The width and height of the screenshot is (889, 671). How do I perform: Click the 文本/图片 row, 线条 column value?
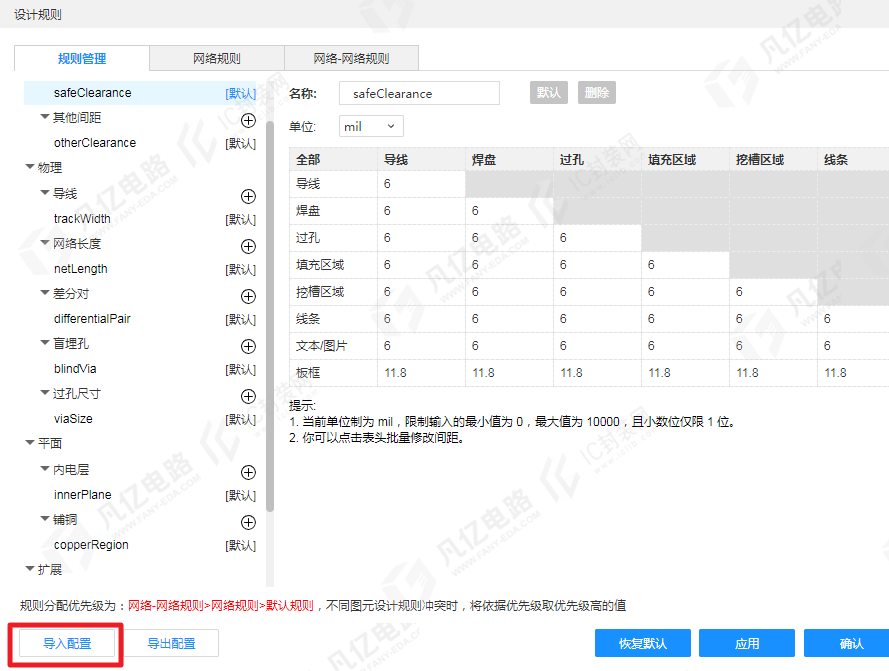click(853, 345)
